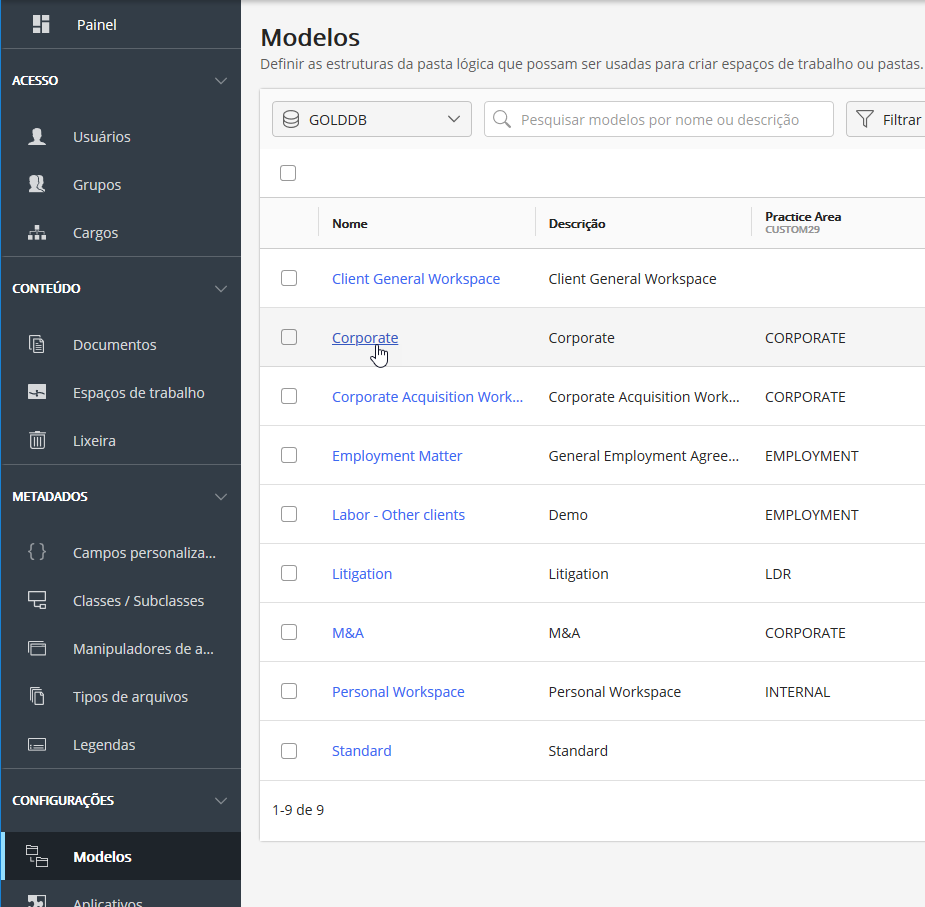The image size is (925, 907).
Task: Tick the Litigation row checkbox
Action: click(x=289, y=573)
